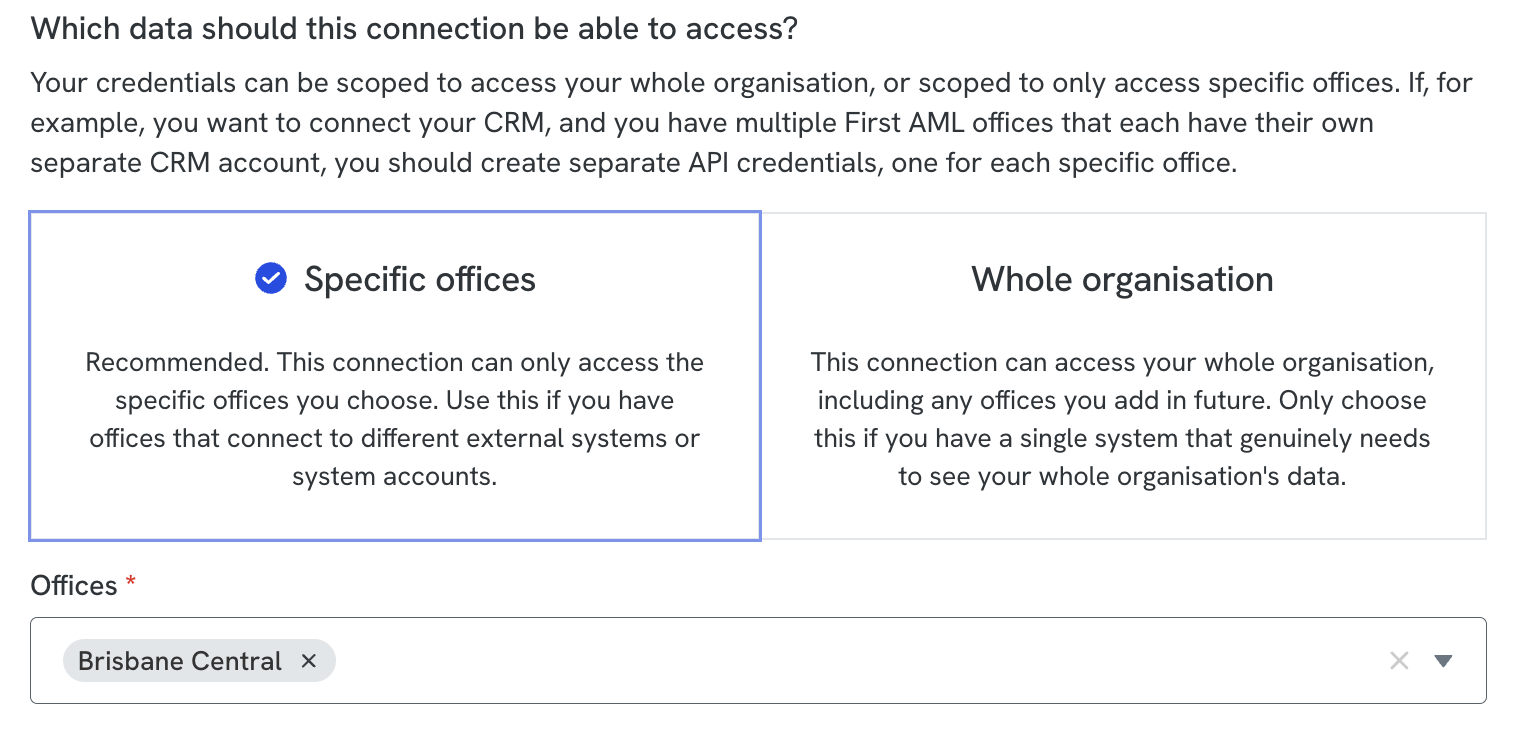
Task: Expand the Offices combo box list
Action: (1443, 660)
